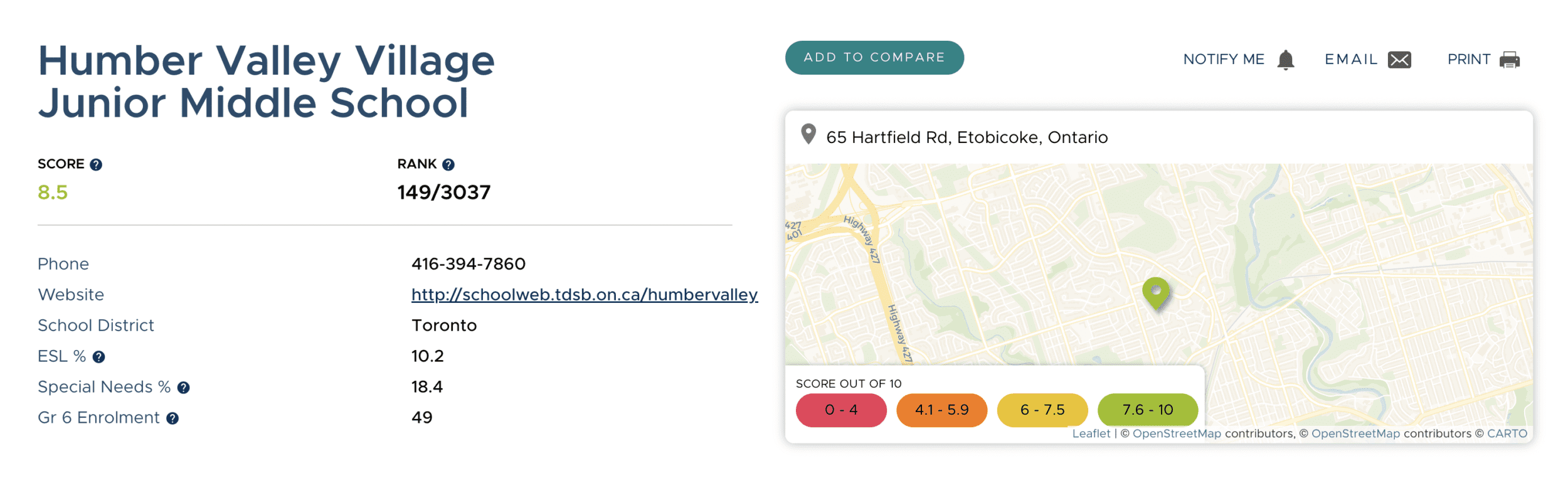
Task: Add school to compare list
Action: point(874,58)
